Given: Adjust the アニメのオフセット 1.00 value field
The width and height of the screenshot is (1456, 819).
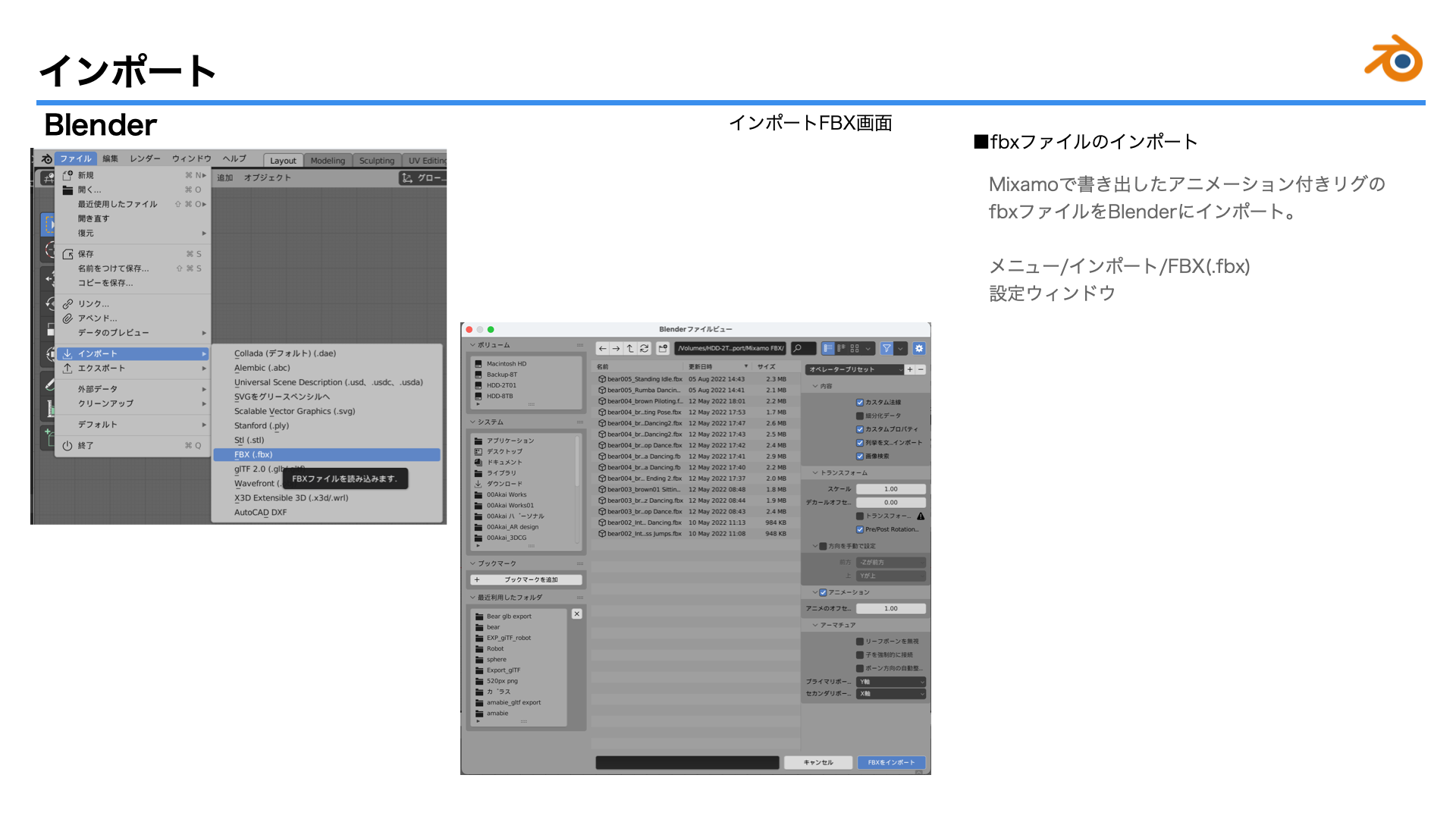Looking at the screenshot, I should coord(891,609).
